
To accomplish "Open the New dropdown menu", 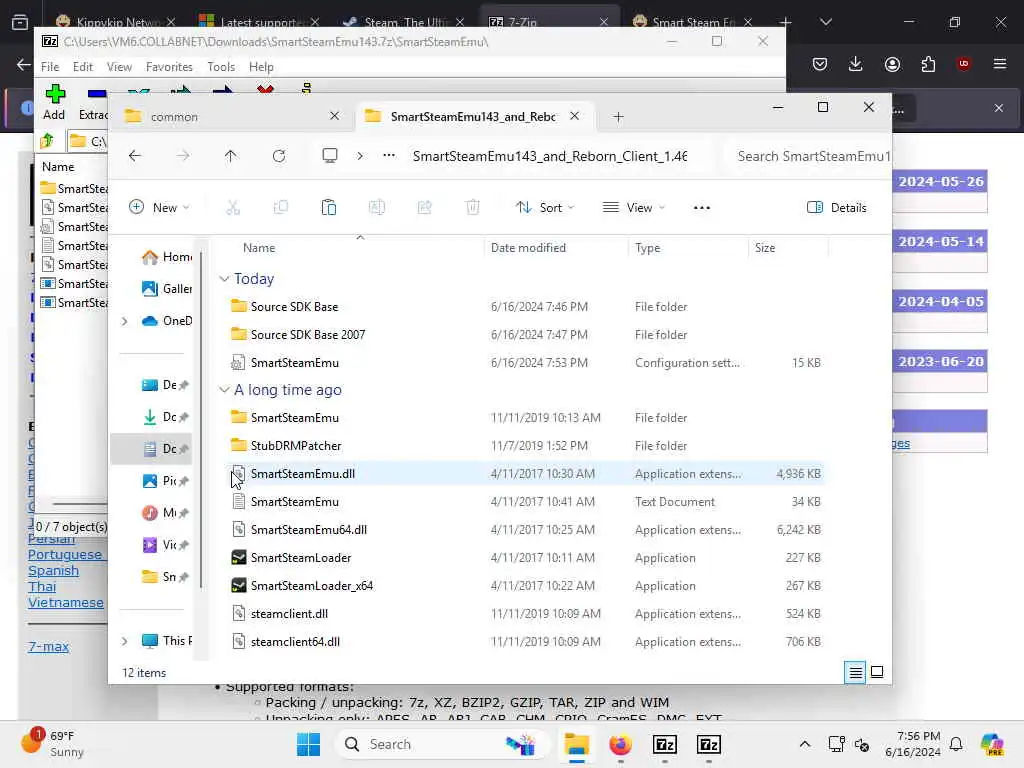I will tap(159, 208).
